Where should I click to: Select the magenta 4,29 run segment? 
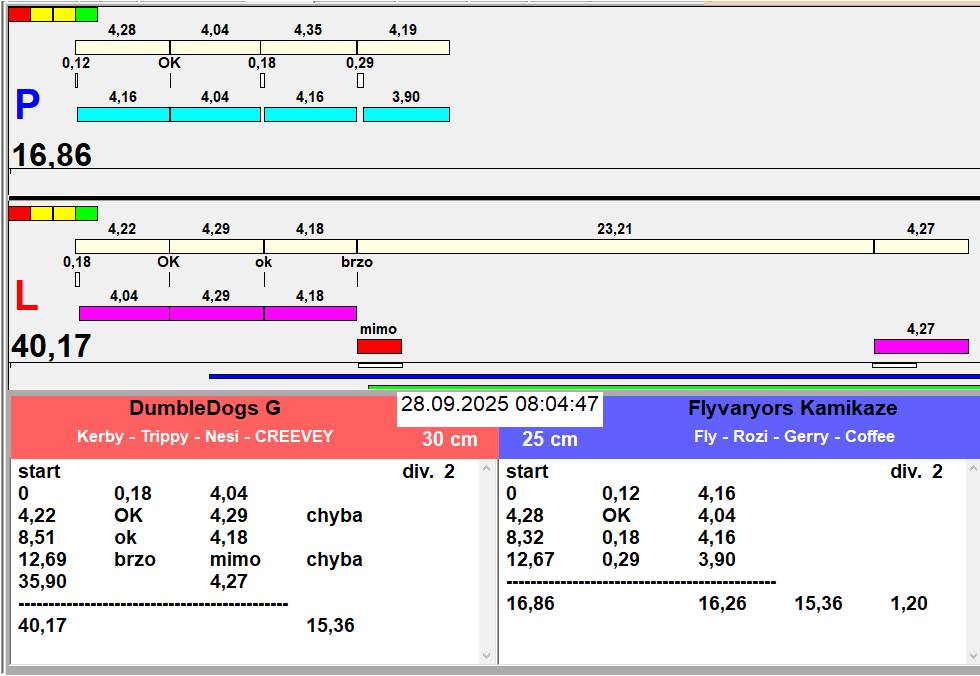click(x=216, y=313)
